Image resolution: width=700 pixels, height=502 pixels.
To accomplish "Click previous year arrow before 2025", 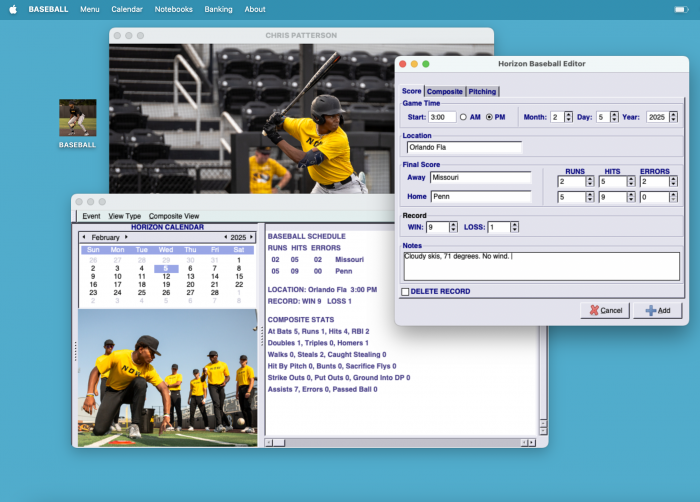I will pyautogui.click(x=224, y=237).
